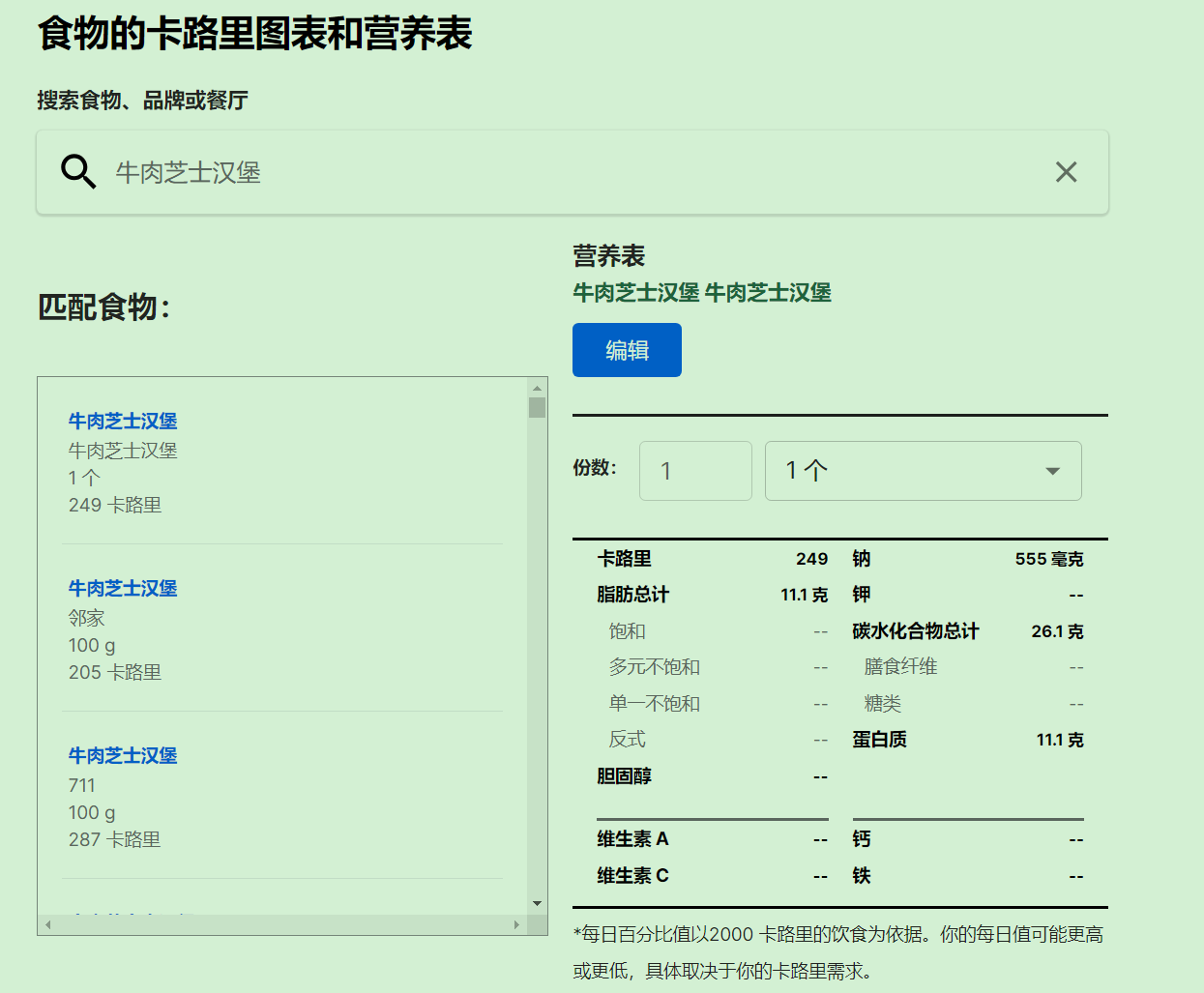Viewport: 1204px width, 993px height.
Task: Click the caret arrow in the 1 个 unit selector
Action: [1052, 471]
